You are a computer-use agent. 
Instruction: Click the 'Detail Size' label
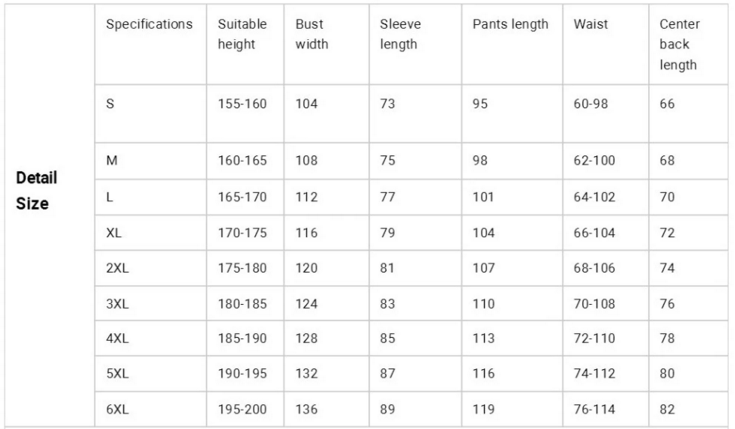(36, 190)
